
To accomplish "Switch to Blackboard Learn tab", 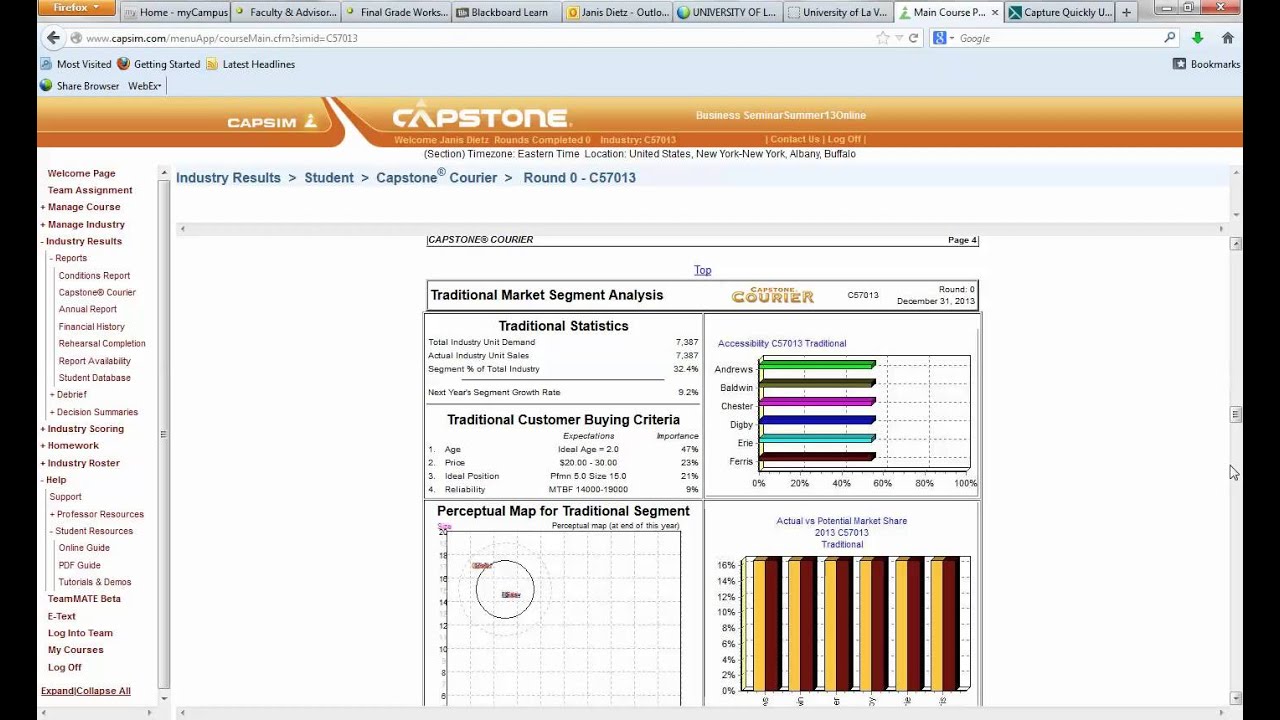I will pos(505,12).
